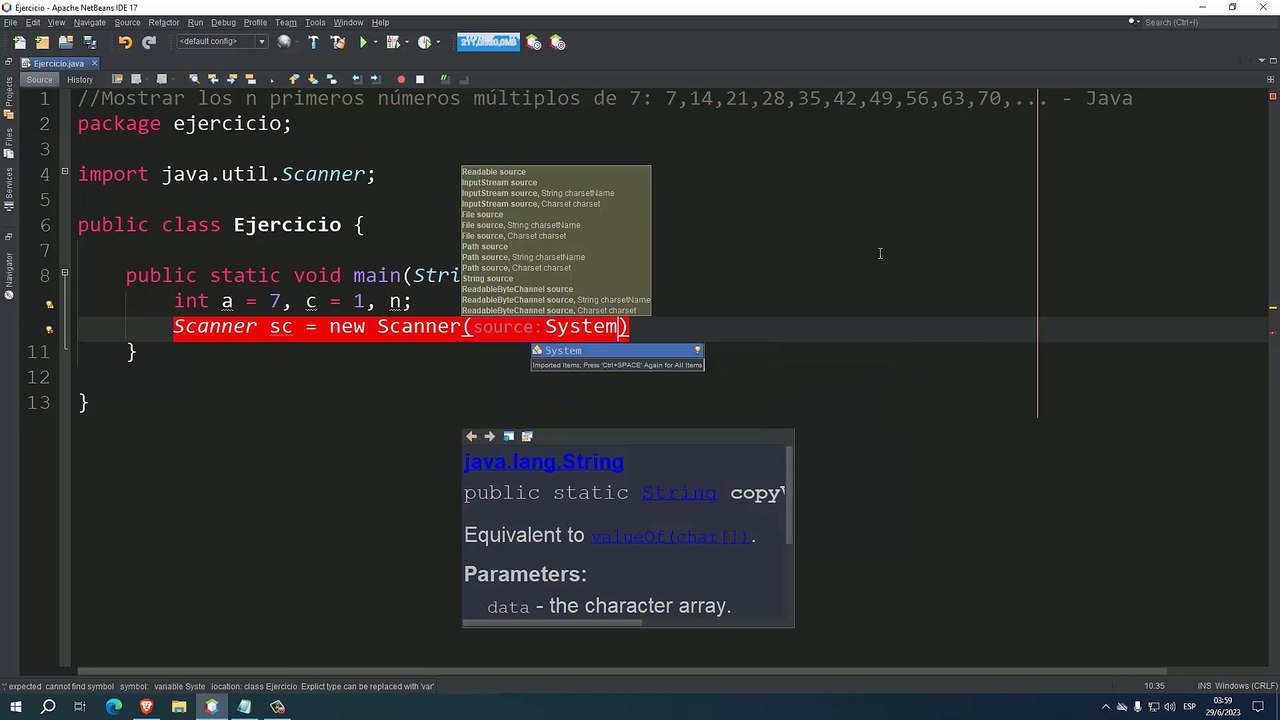Image resolution: width=1280 pixels, height=720 pixels.
Task: Click the java.lang.String link in Javadoc
Action: pos(544,462)
